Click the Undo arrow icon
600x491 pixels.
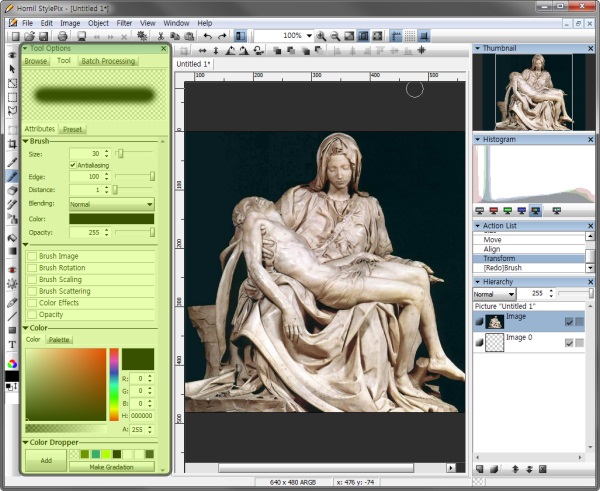208,36
